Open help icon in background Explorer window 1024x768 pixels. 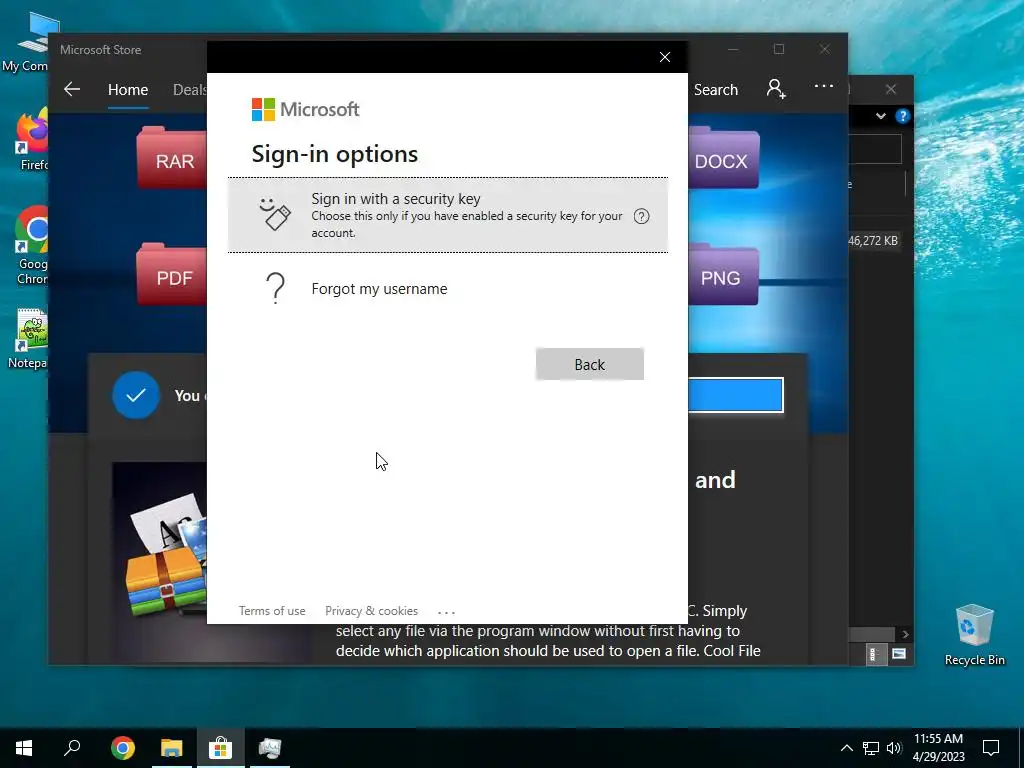pyautogui.click(x=903, y=116)
